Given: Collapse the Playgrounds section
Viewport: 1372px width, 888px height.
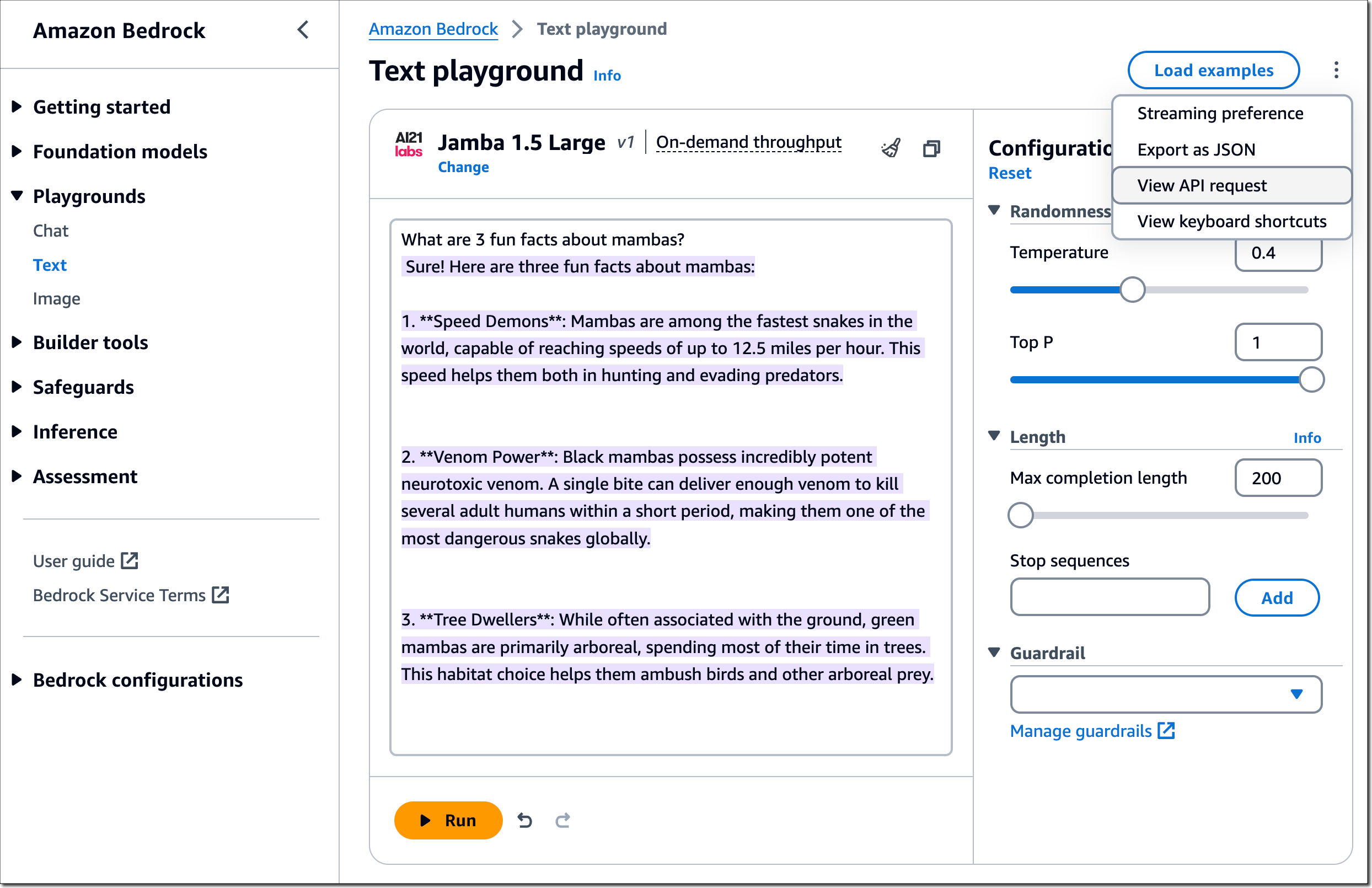Looking at the screenshot, I should coord(88,196).
